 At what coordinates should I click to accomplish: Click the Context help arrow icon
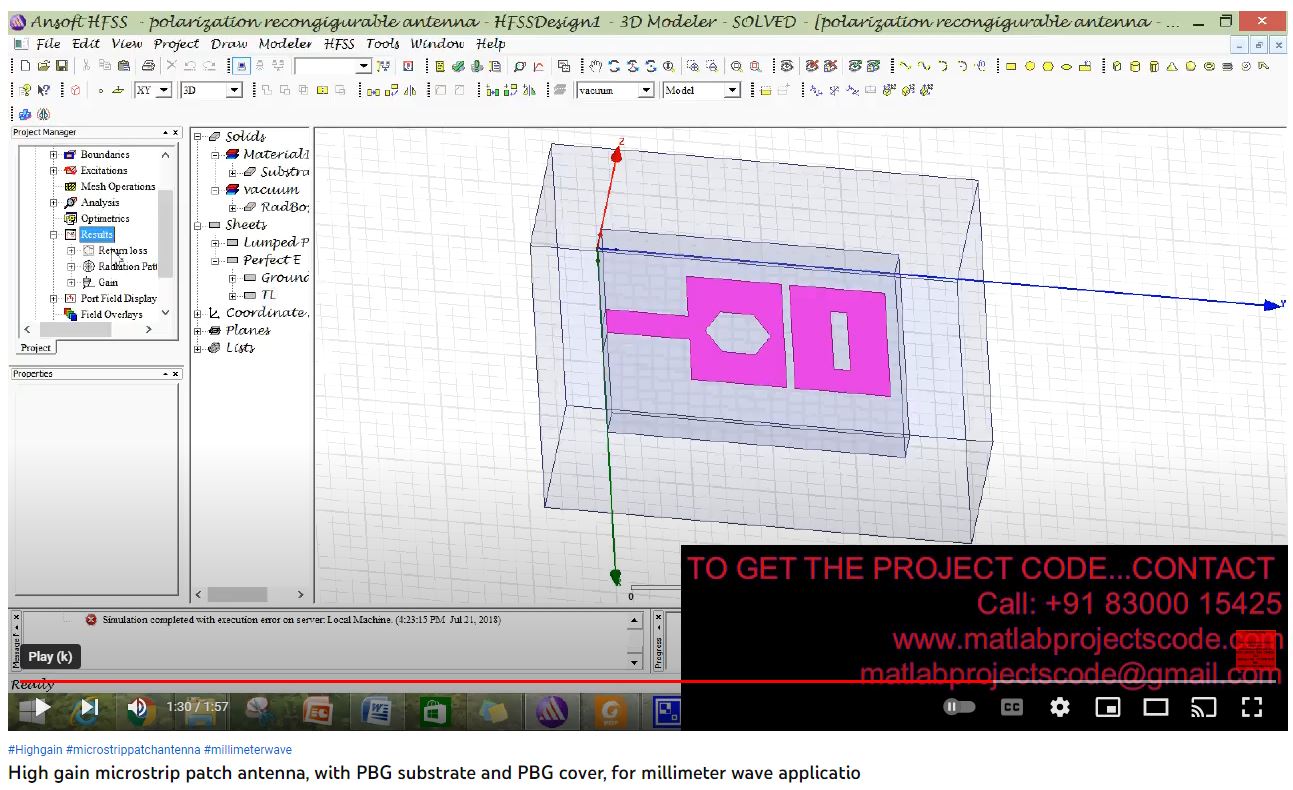43,90
